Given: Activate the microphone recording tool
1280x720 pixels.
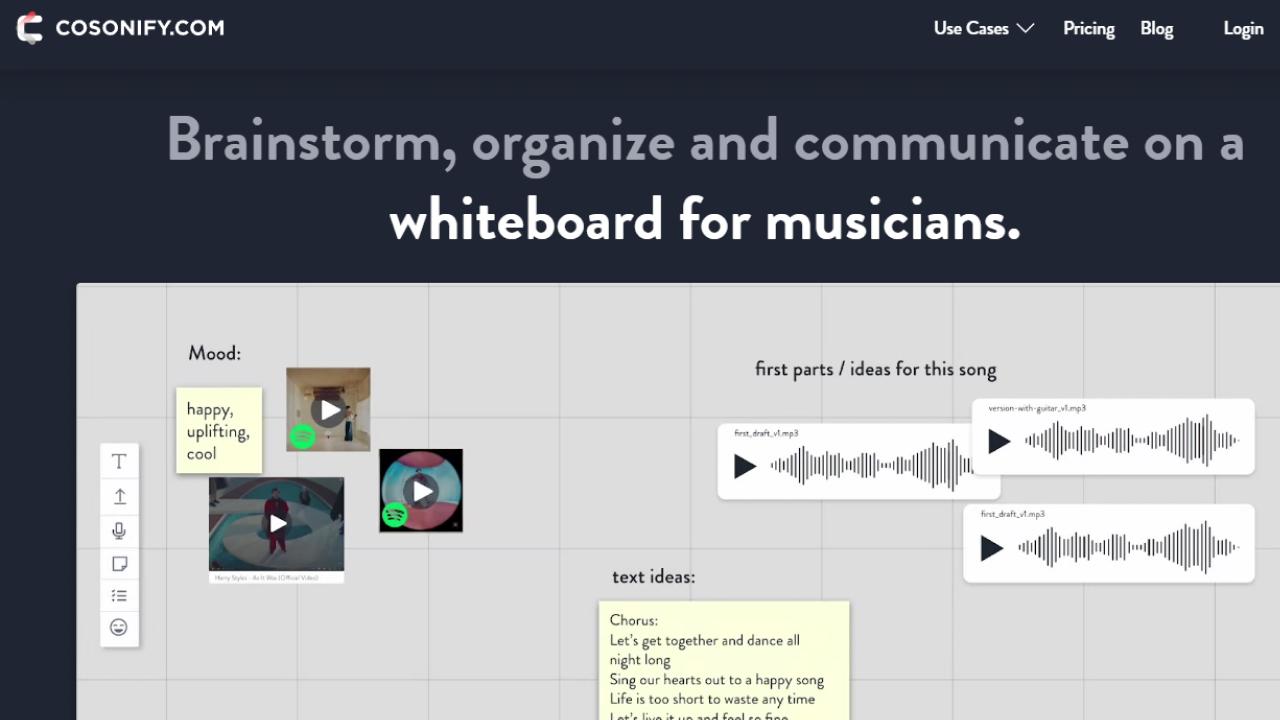Looking at the screenshot, I should [x=119, y=530].
